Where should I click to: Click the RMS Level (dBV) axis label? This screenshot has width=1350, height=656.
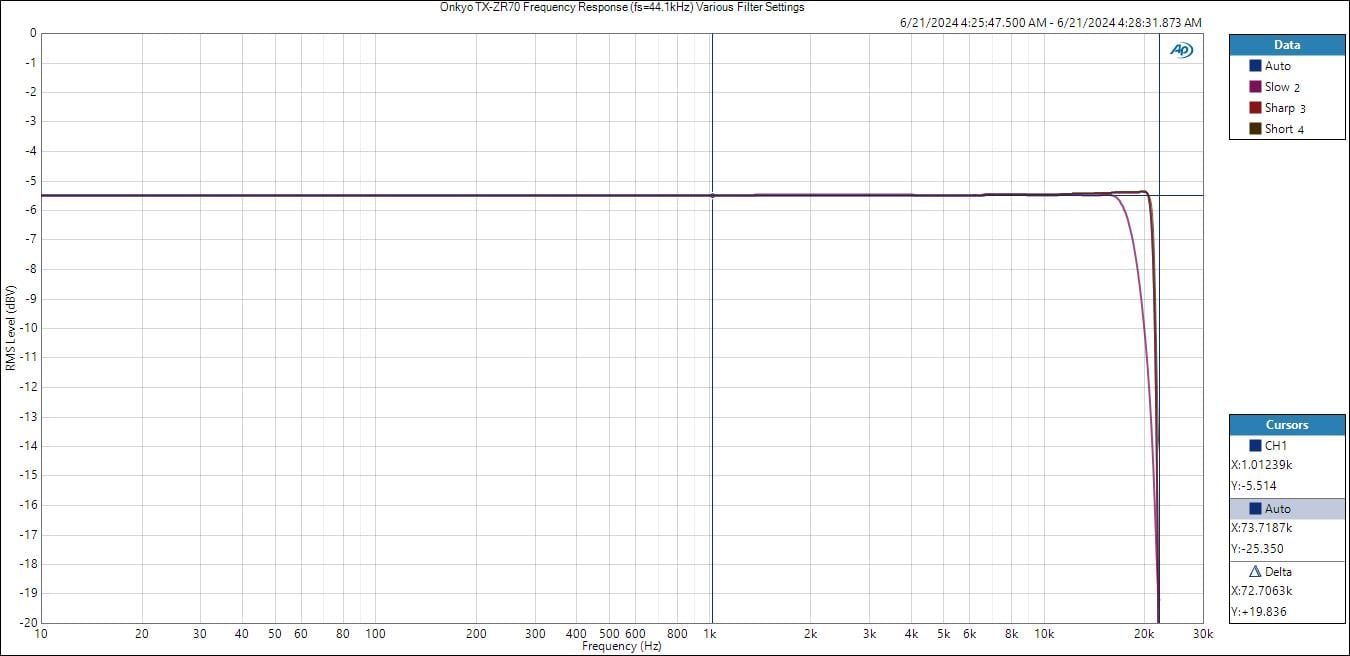[10, 328]
